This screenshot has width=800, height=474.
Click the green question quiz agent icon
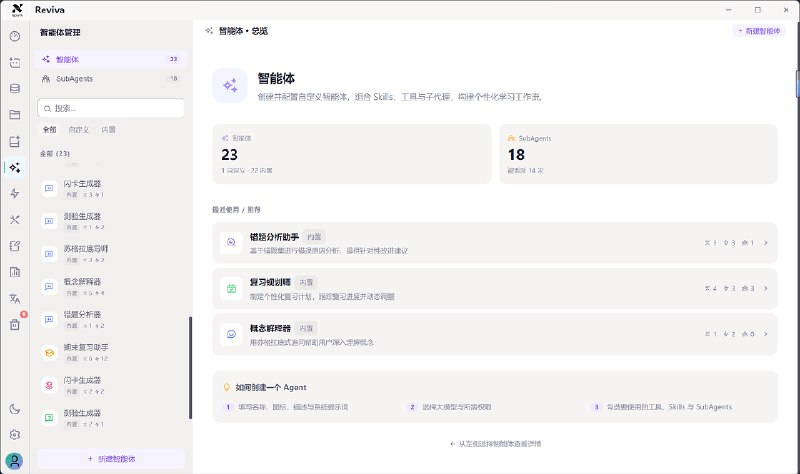[x=49, y=418]
